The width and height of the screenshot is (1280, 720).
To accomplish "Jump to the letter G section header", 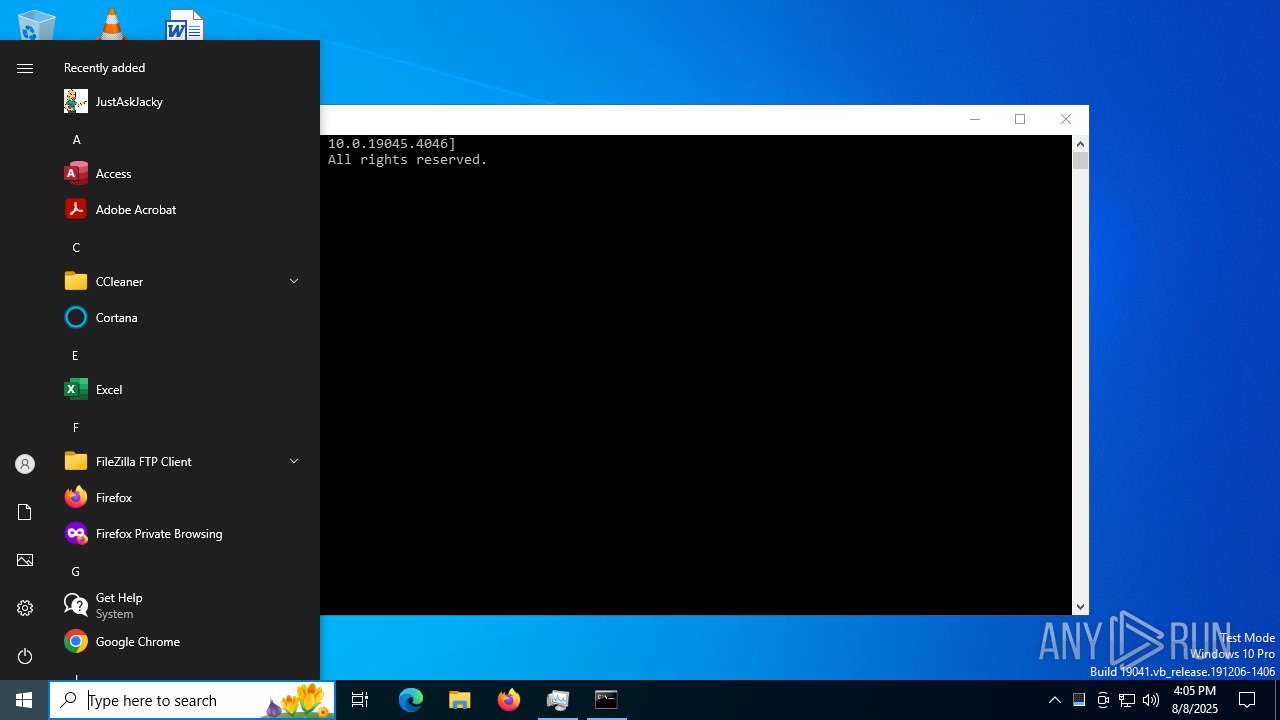I will pyautogui.click(x=75, y=571).
